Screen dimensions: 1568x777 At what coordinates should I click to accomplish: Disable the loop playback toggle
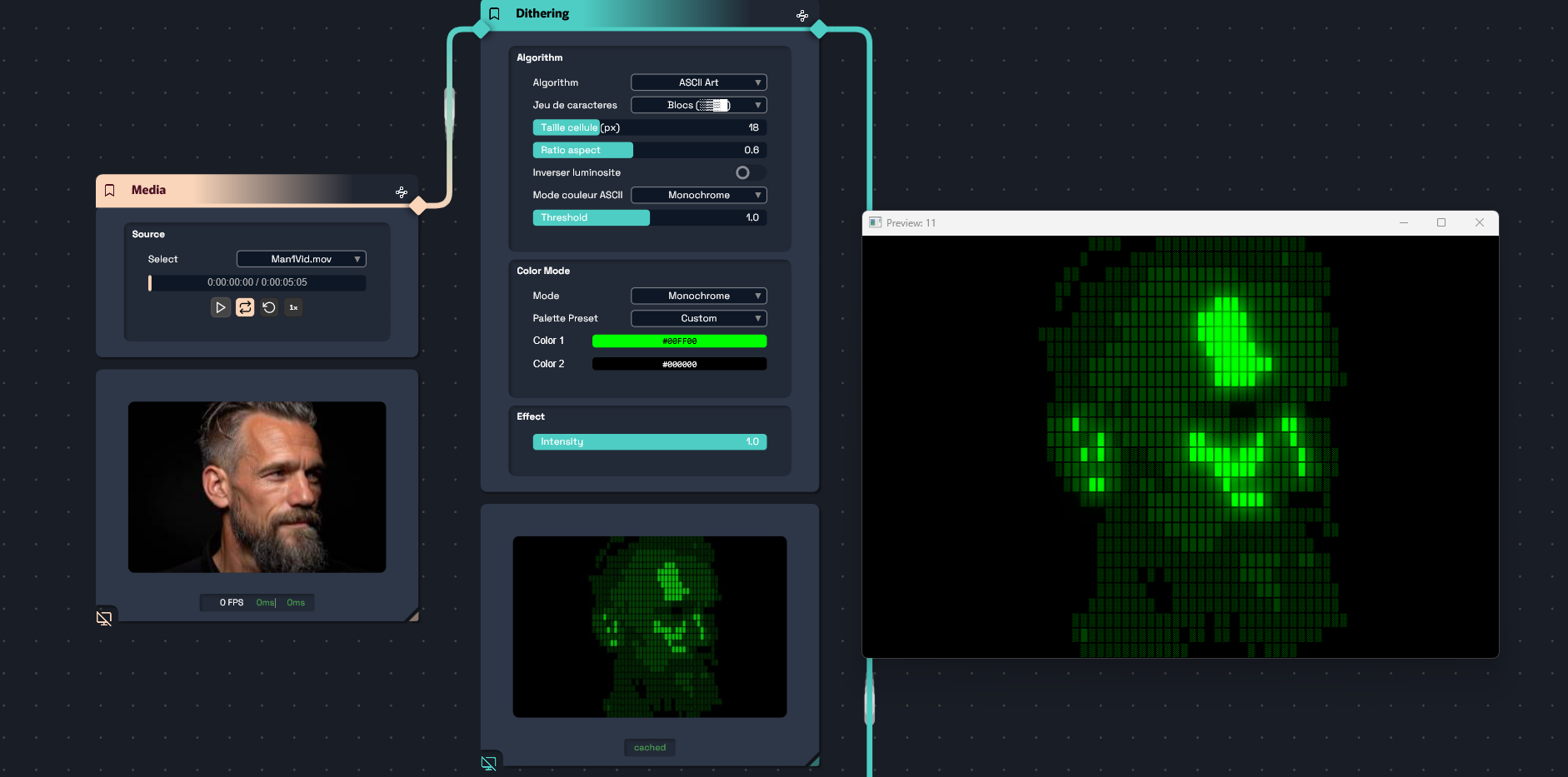tap(244, 307)
